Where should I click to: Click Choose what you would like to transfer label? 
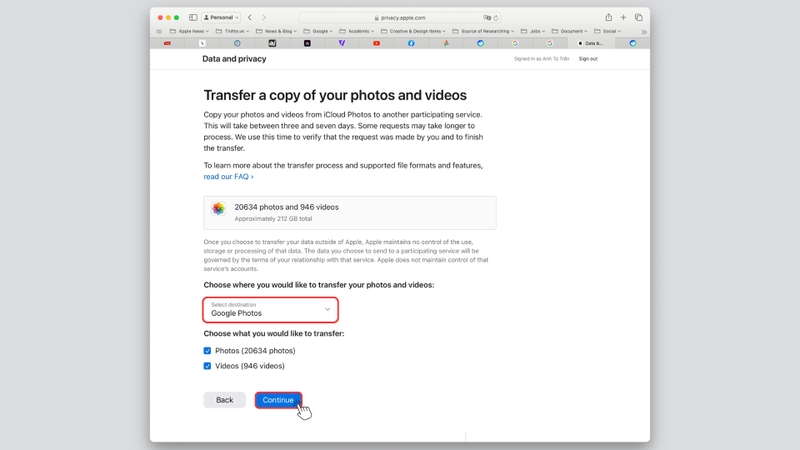point(274,334)
